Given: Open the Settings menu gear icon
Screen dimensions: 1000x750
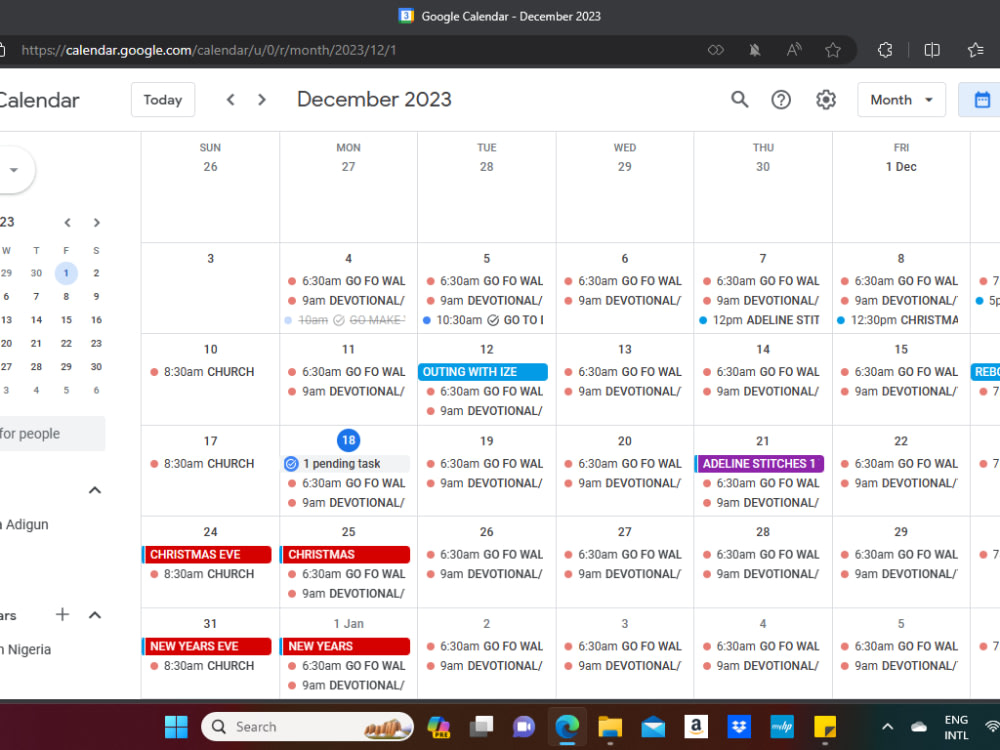Looking at the screenshot, I should [825, 99].
